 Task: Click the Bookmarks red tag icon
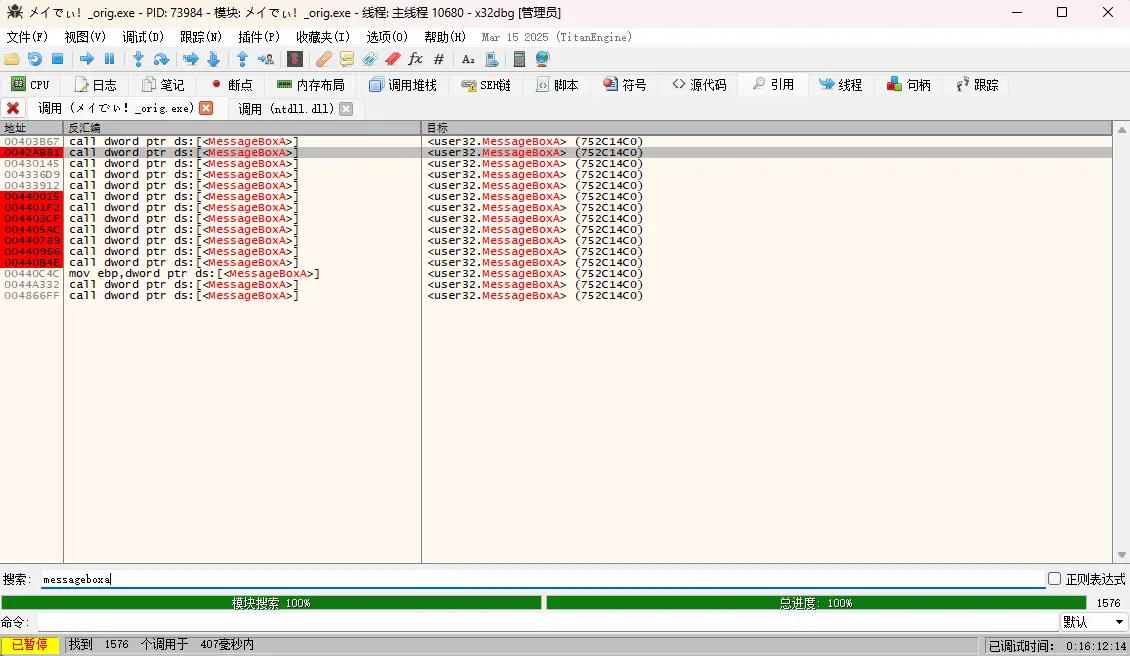click(x=393, y=59)
